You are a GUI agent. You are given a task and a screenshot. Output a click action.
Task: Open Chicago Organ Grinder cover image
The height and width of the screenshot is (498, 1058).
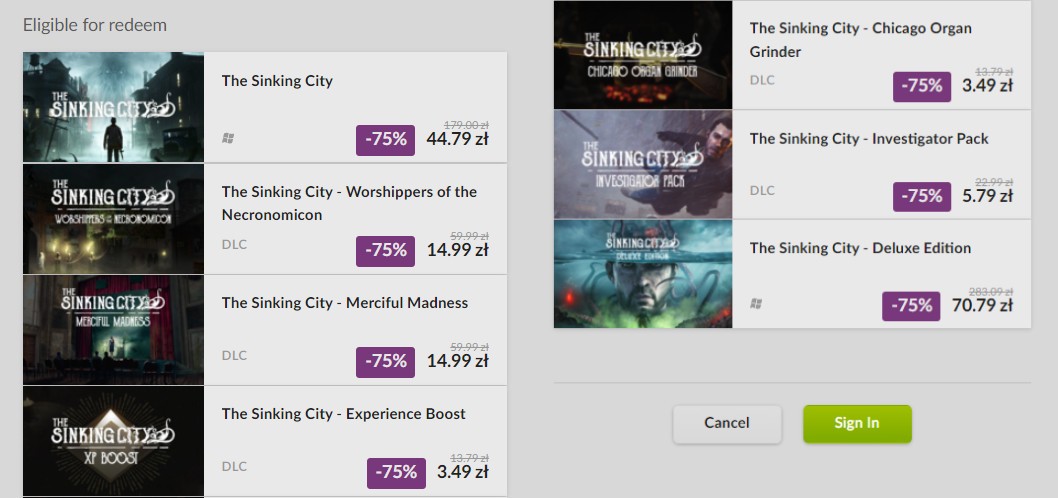(643, 55)
